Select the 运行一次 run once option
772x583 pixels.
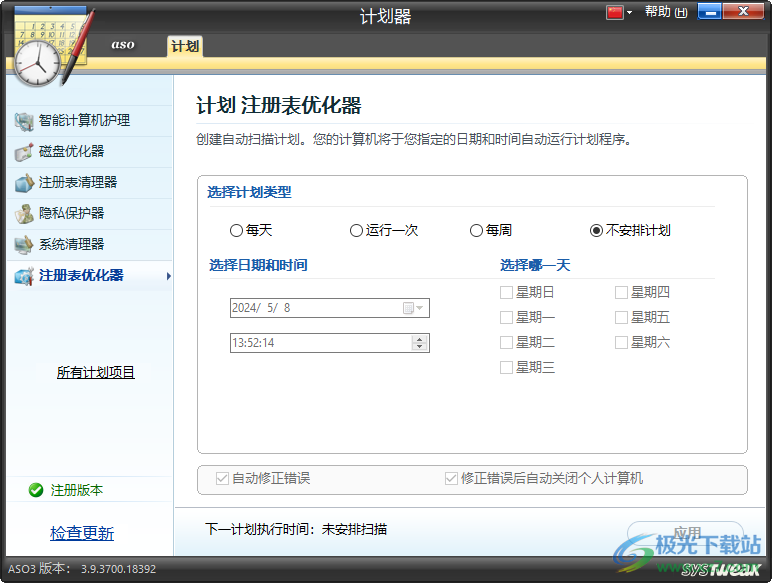point(356,230)
